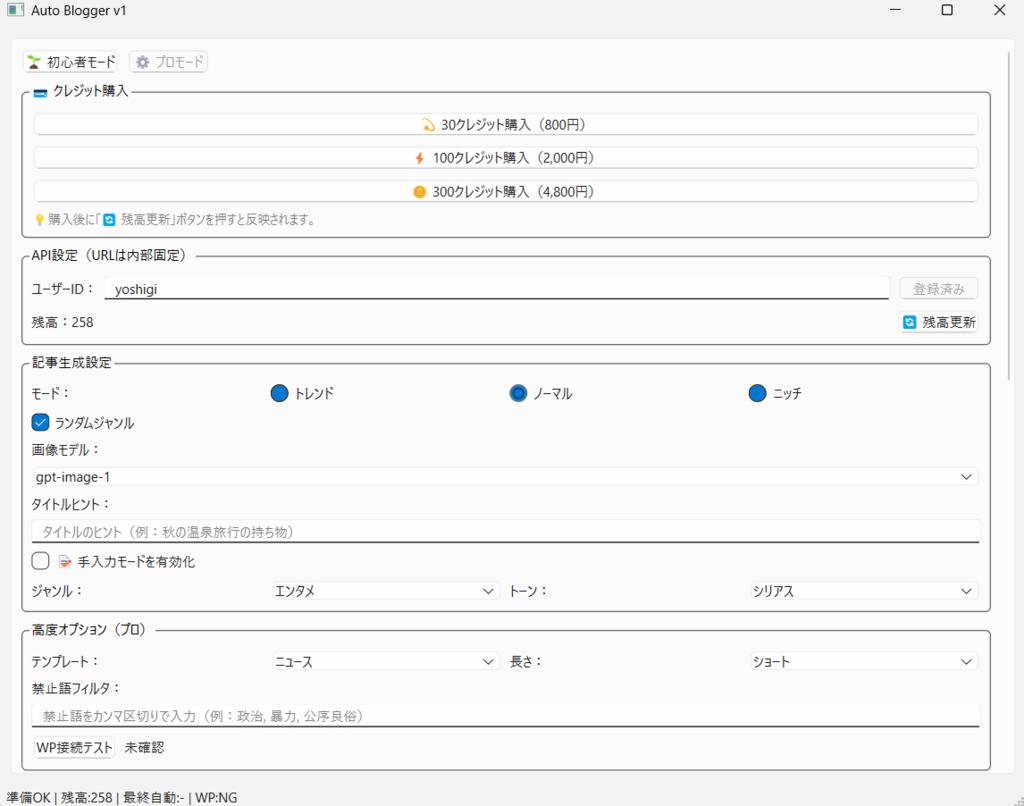The image size is (1024, 806).
Task: Click the gear icon on プロモード button
Action: 142,62
